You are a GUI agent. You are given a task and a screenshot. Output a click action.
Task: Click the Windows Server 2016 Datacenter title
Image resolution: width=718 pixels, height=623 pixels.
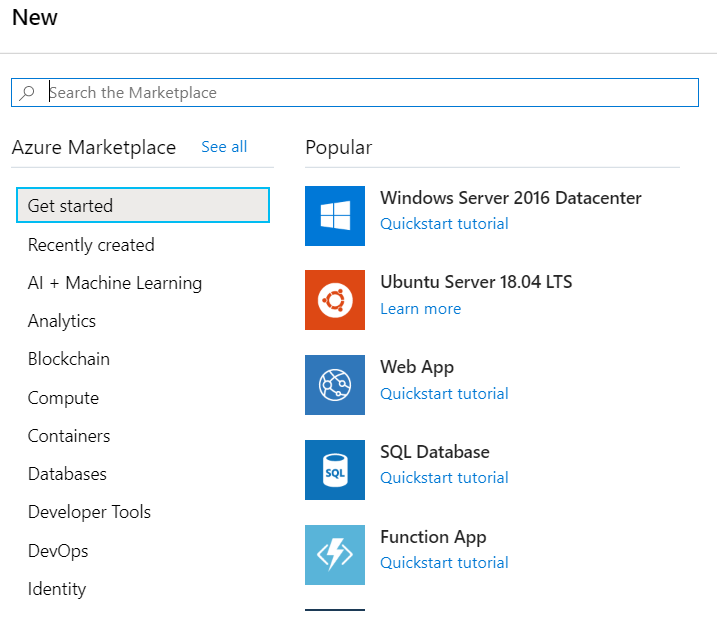pos(511,198)
